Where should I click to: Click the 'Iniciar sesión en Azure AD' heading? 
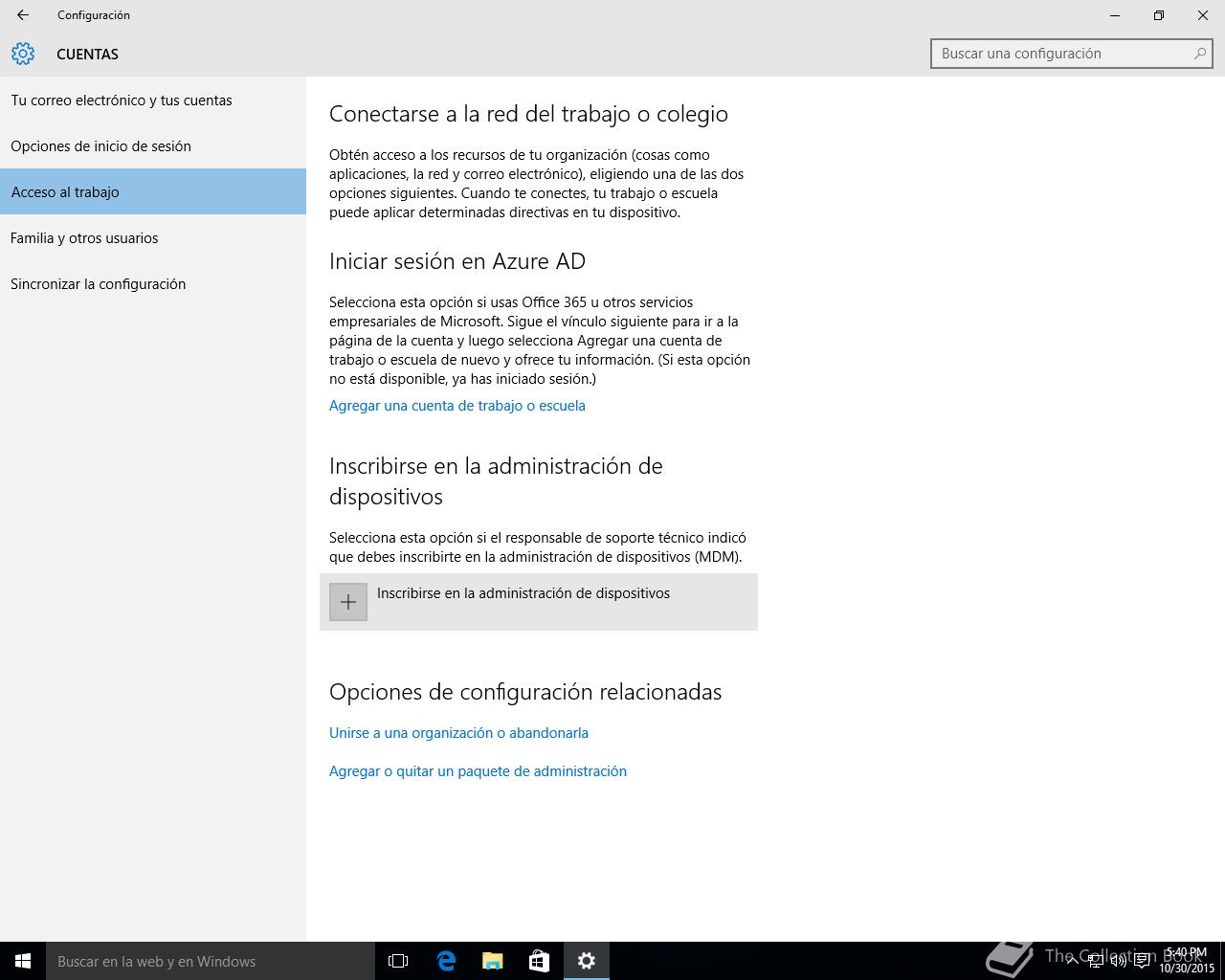[457, 261]
